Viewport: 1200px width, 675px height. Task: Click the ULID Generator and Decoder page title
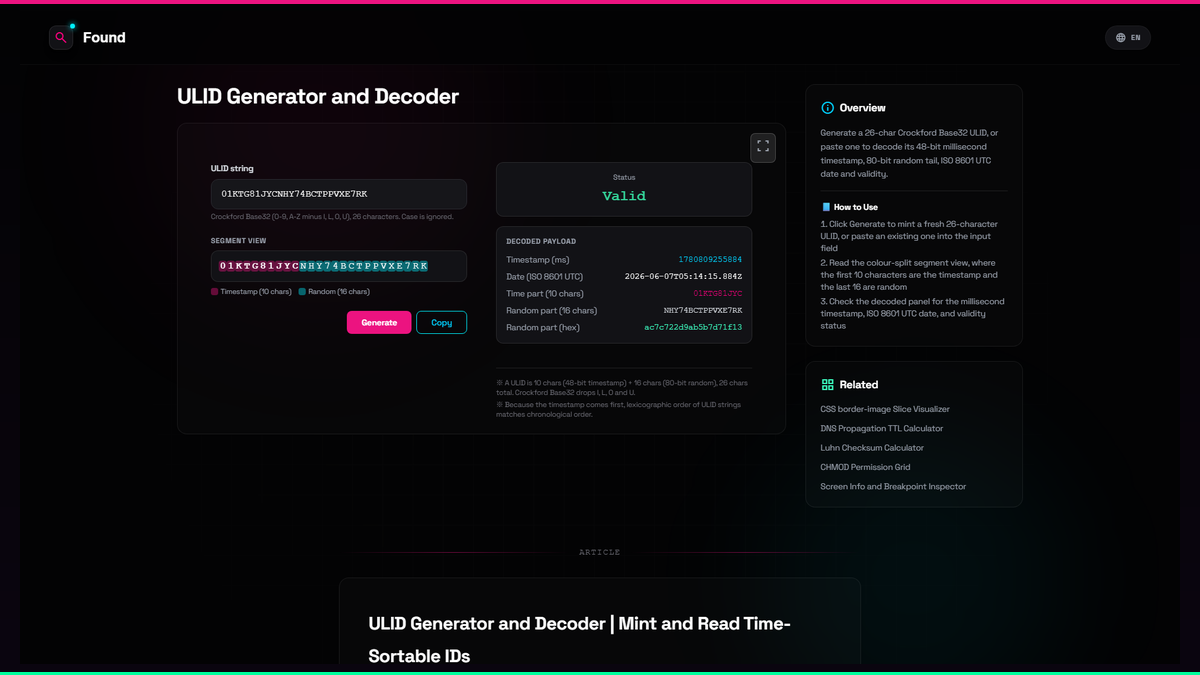point(318,97)
